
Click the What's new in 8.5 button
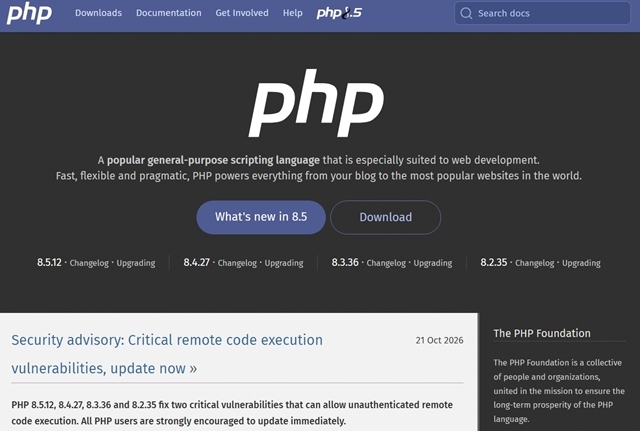(261, 217)
